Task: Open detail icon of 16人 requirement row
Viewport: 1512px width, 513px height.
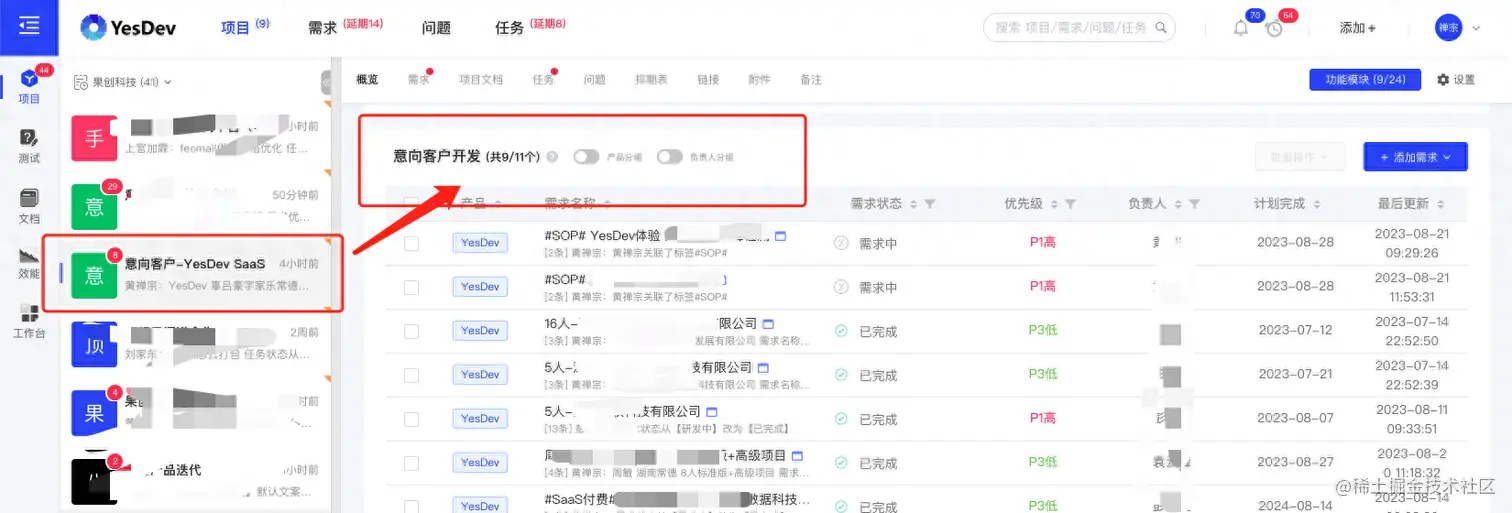Action: point(768,324)
